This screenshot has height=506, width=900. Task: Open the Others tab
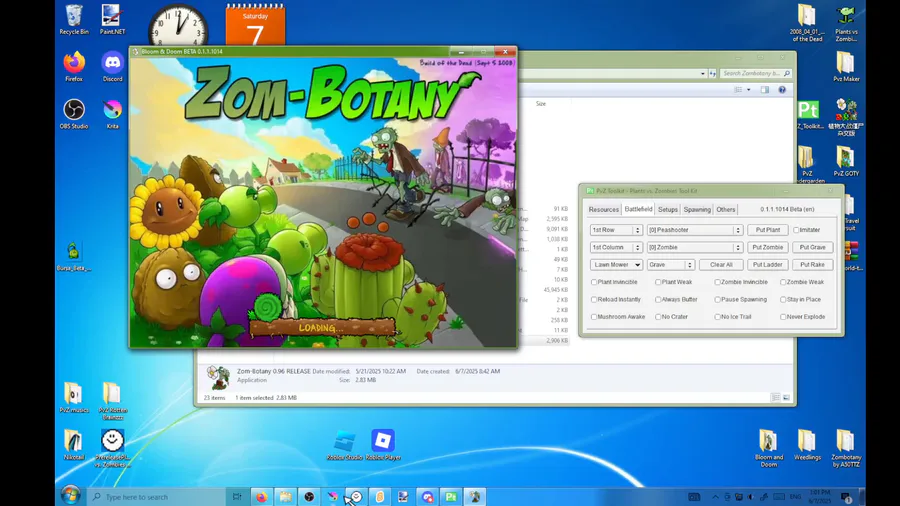click(x=726, y=209)
